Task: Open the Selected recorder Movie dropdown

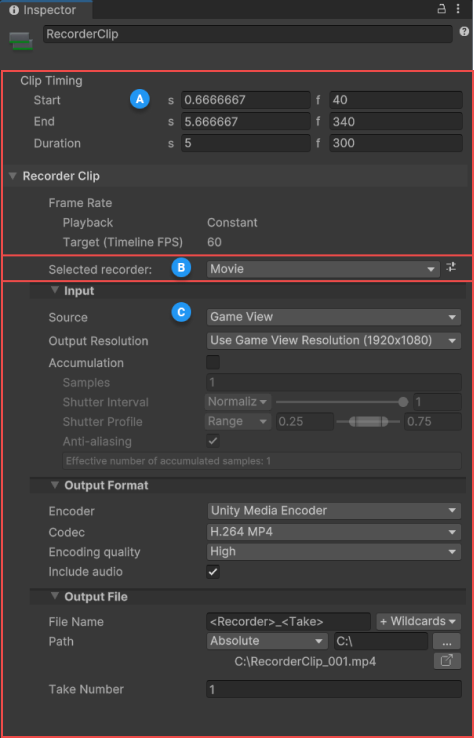Action: click(x=323, y=269)
